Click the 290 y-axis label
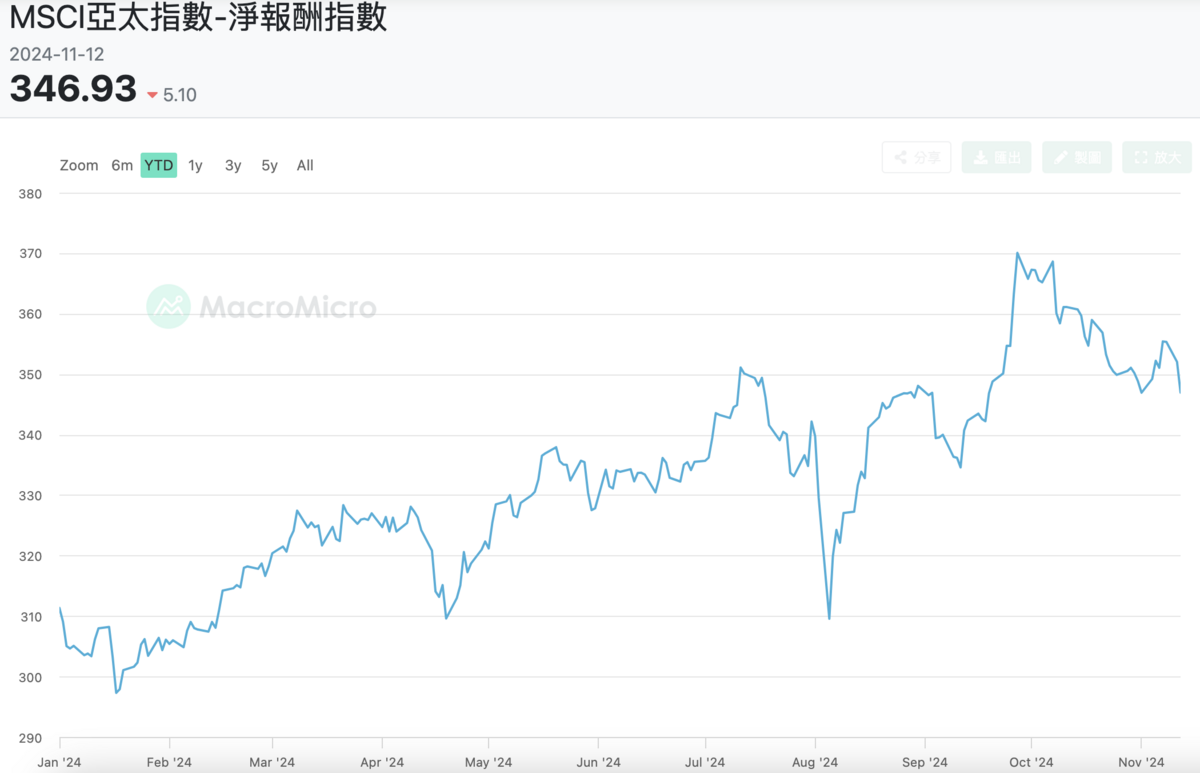Viewport: 1200px width, 773px height. click(x=30, y=738)
